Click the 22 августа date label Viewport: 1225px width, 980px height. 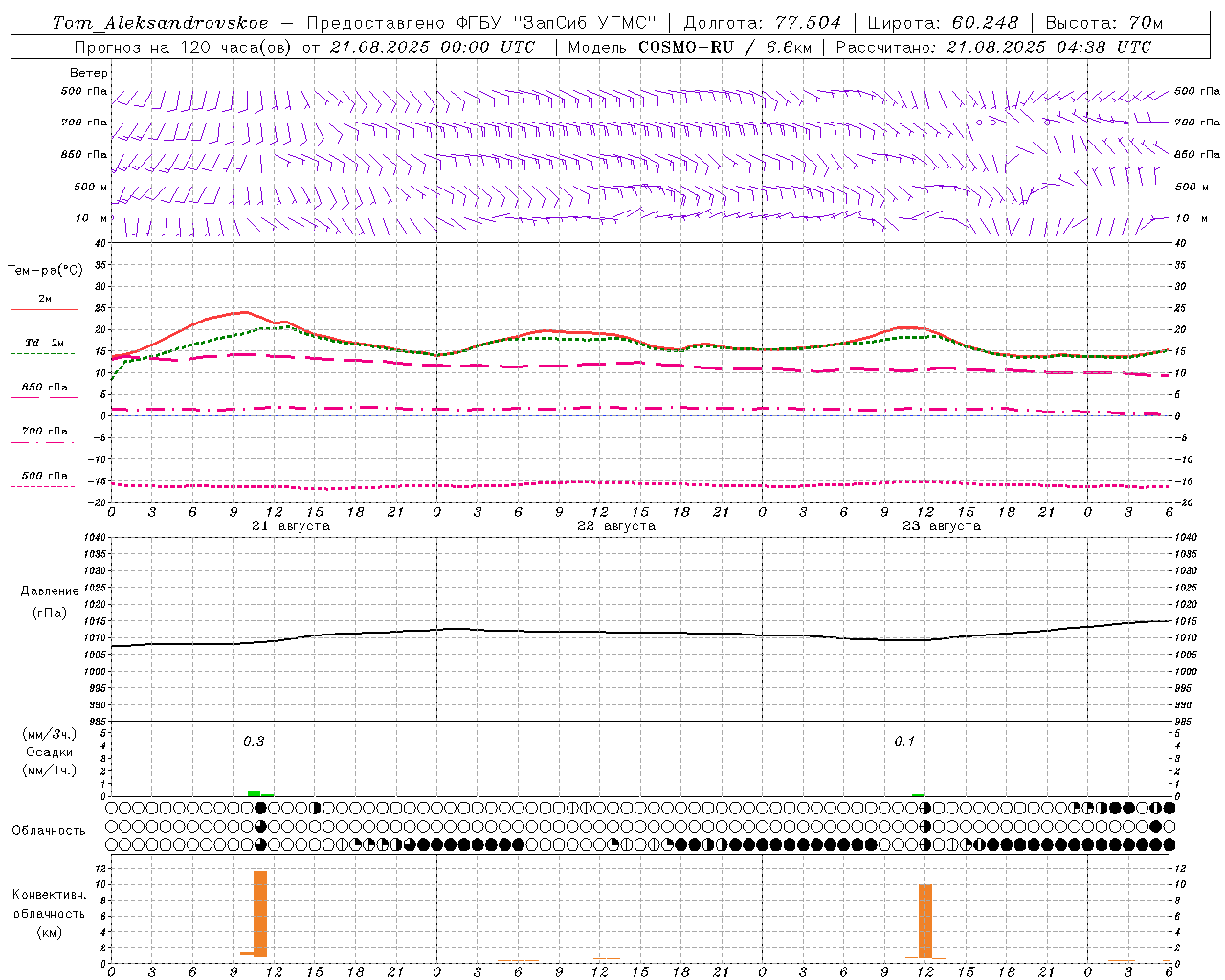click(x=616, y=526)
